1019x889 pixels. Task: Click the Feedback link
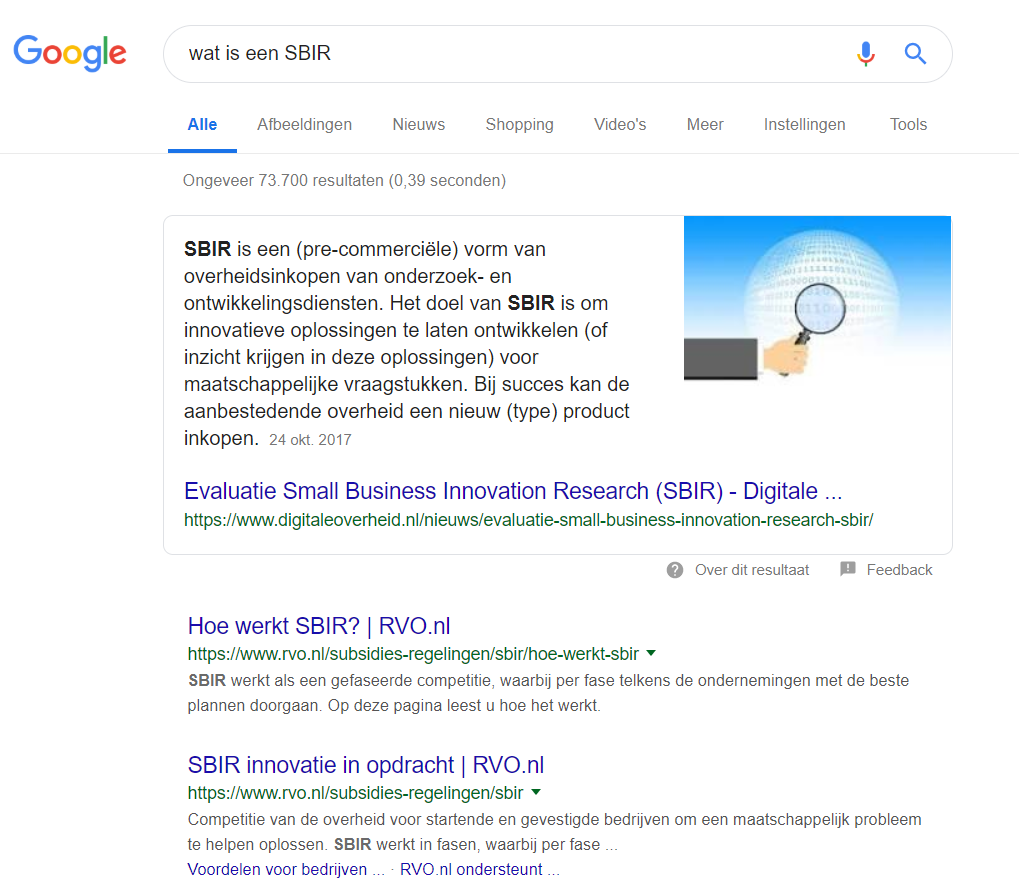tap(899, 570)
